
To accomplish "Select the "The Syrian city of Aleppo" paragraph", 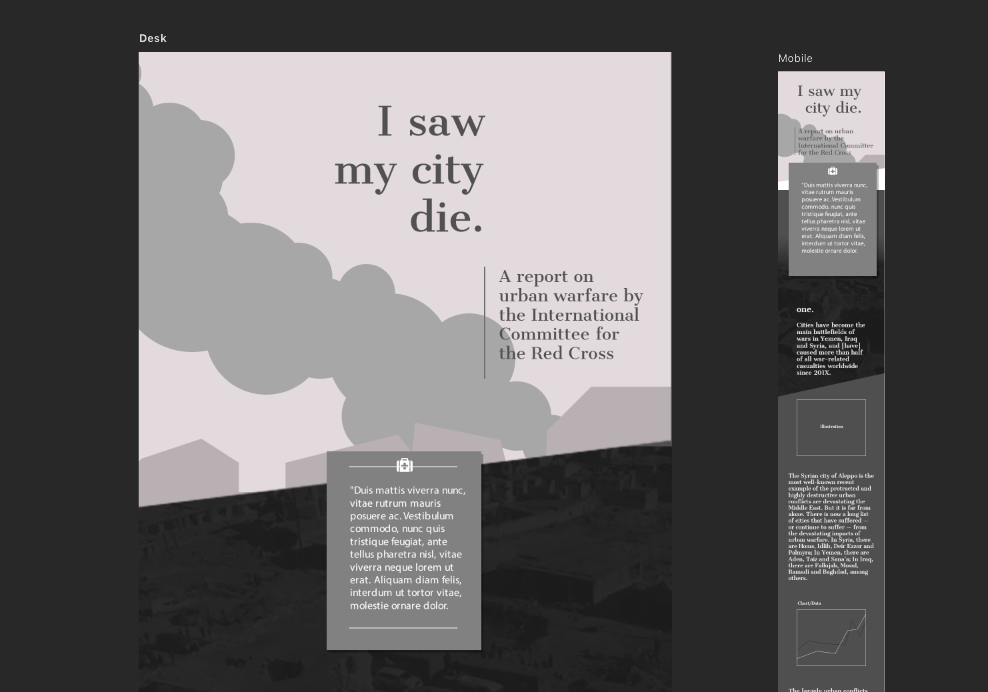I will pos(830,526).
